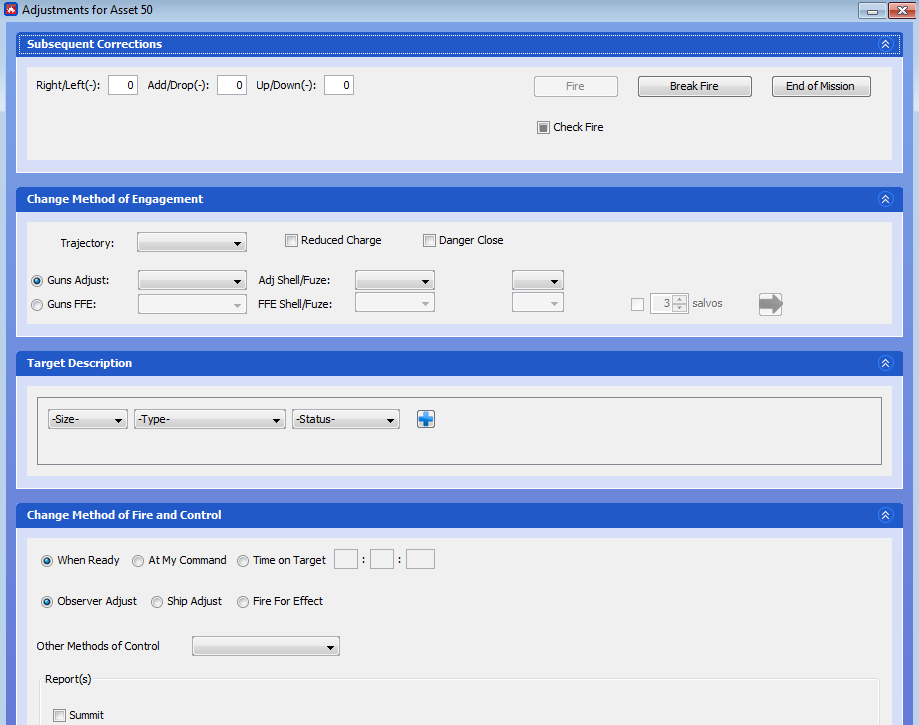Close the Adjustments for Asset 50 window

pos(901,11)
